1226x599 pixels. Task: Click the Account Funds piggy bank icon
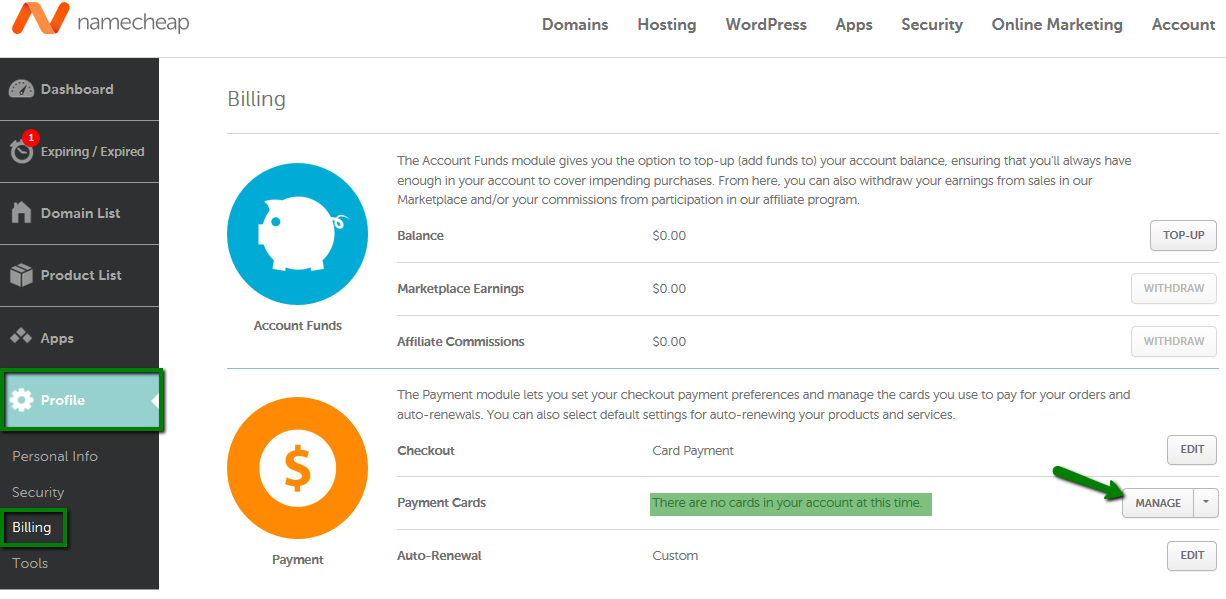298,234
